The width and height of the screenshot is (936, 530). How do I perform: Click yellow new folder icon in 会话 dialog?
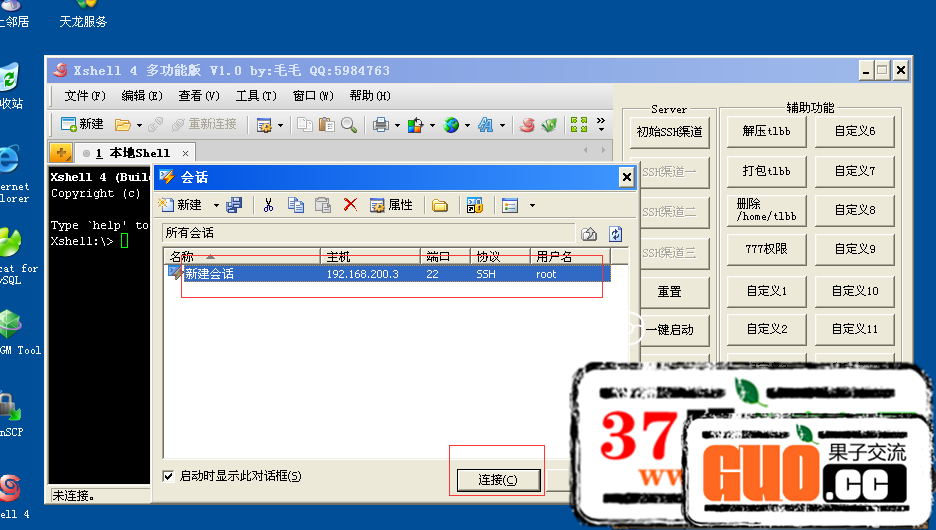pyautogui.click(x=440, y=206)
